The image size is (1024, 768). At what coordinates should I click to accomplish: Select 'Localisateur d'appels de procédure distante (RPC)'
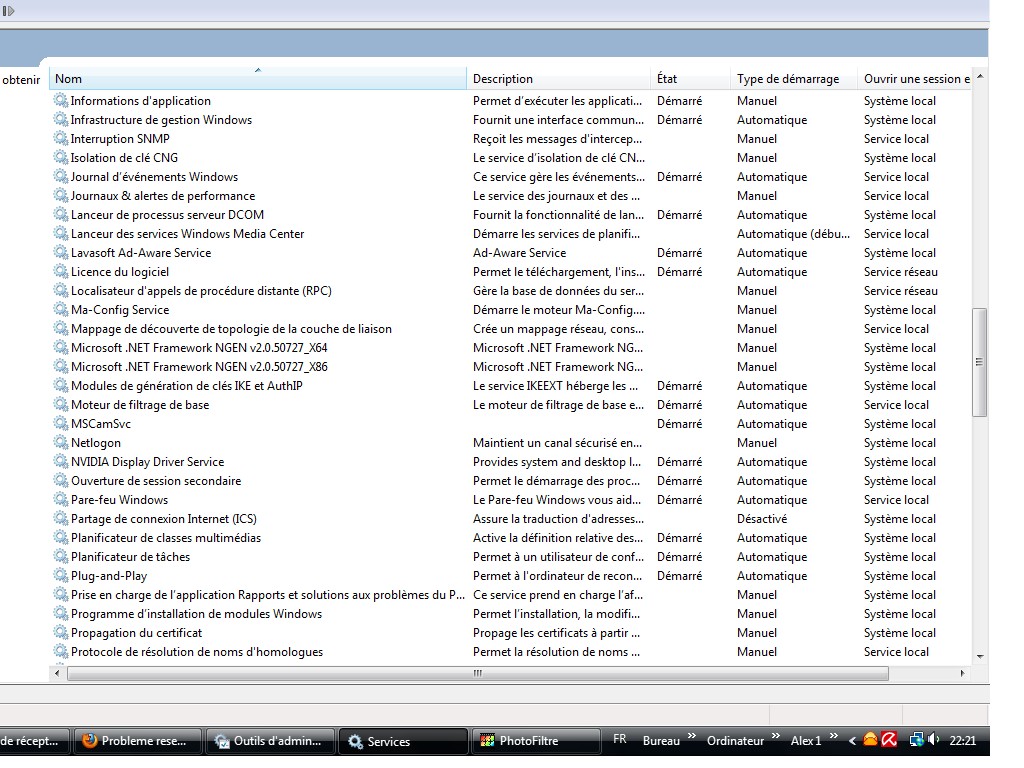coord(201,291)
